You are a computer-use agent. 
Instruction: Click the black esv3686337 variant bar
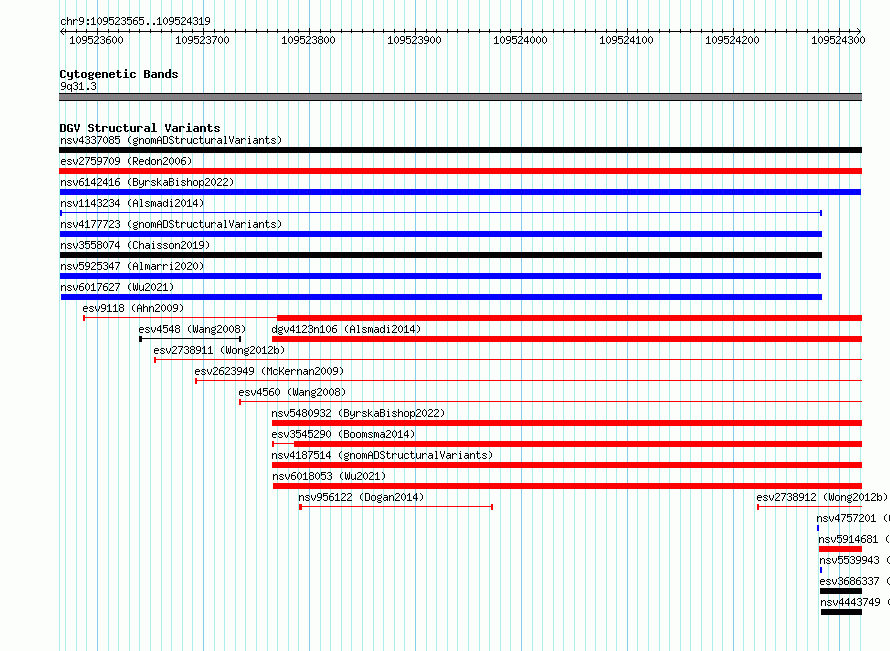click(x=841, y=591)
